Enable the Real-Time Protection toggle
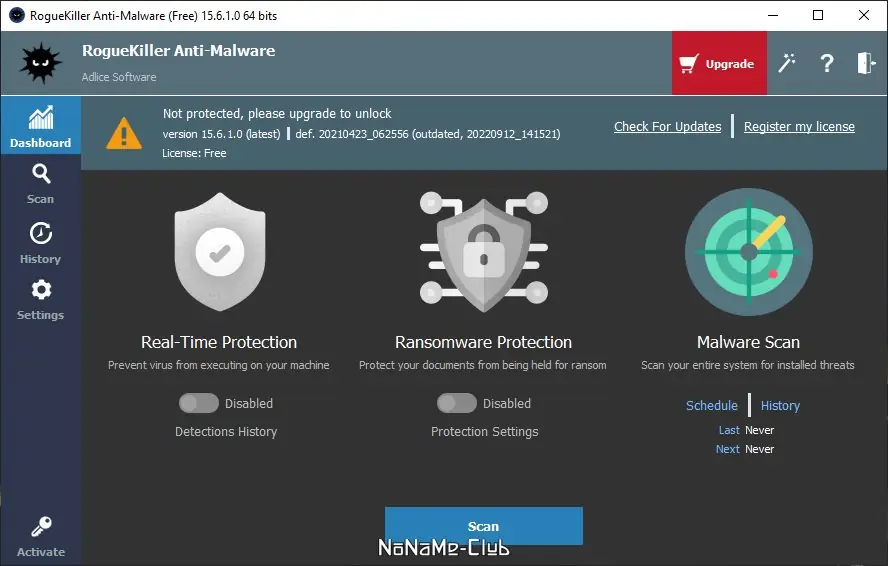Viewport: 888px width, 566px height. coord(198,403)
